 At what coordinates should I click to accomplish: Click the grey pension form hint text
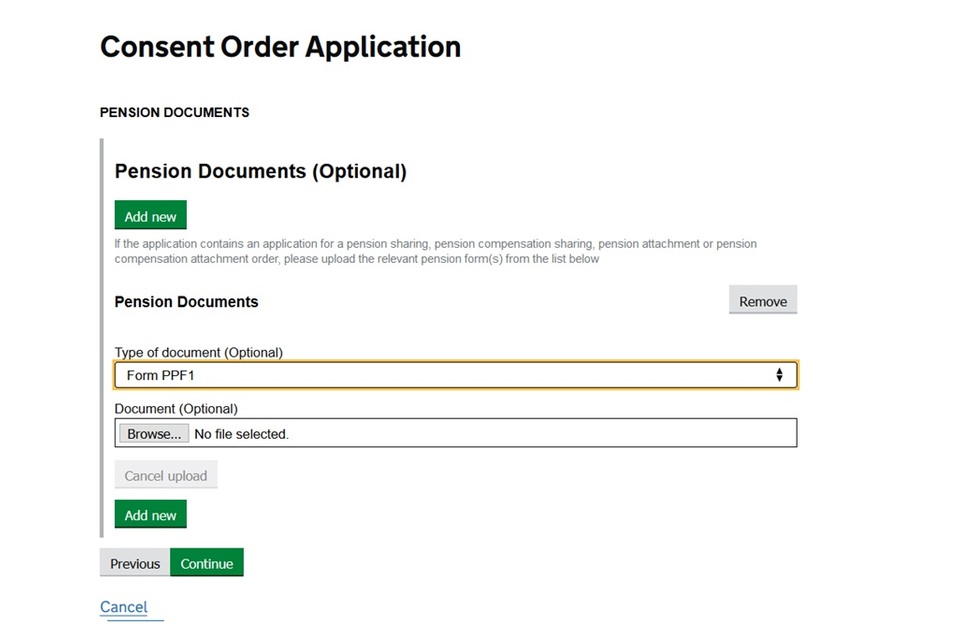435,251
